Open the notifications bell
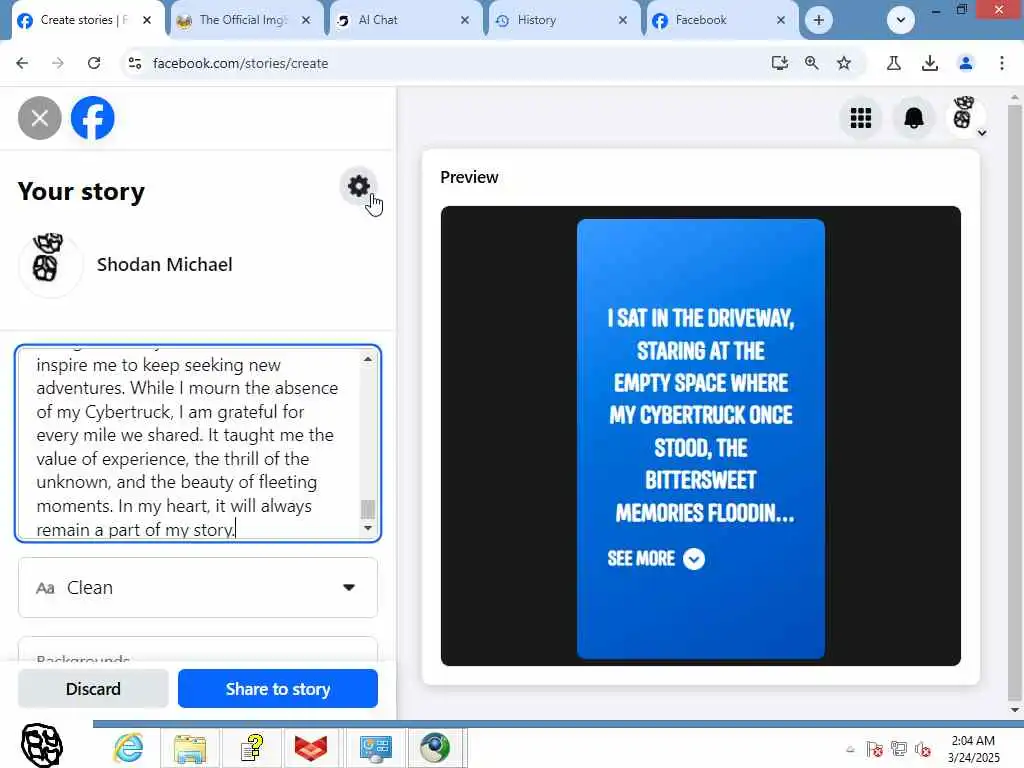The image size is (1024, 768). point(914,118)
